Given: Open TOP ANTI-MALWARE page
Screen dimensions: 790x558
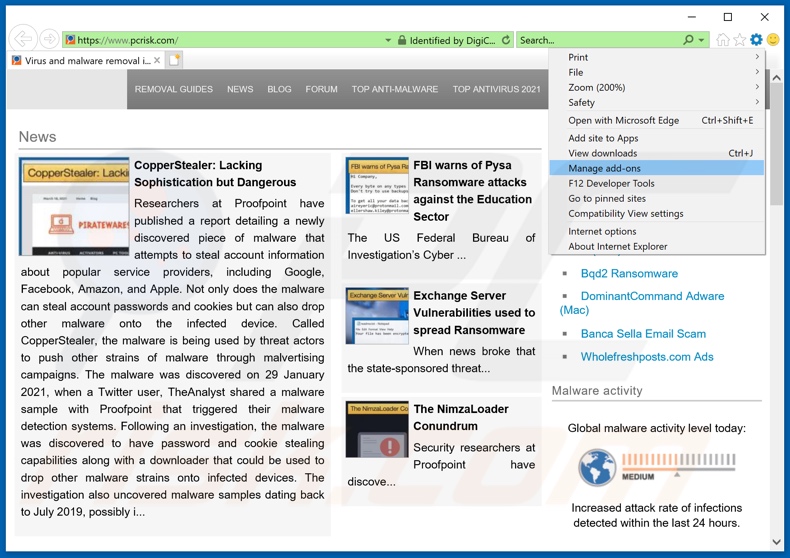Looking at the screenshot, I should point(394,89).
